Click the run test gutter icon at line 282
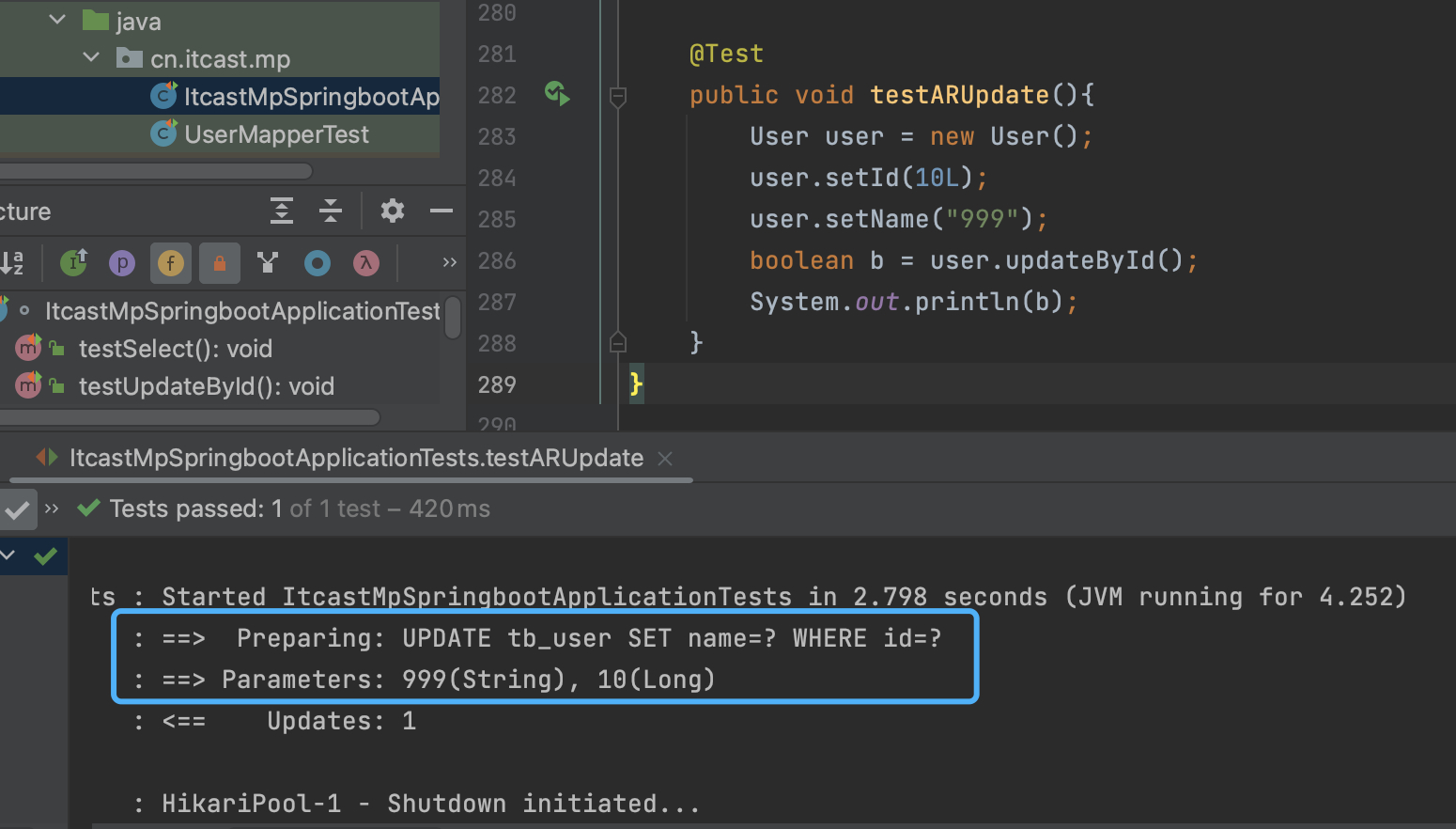 557,94
